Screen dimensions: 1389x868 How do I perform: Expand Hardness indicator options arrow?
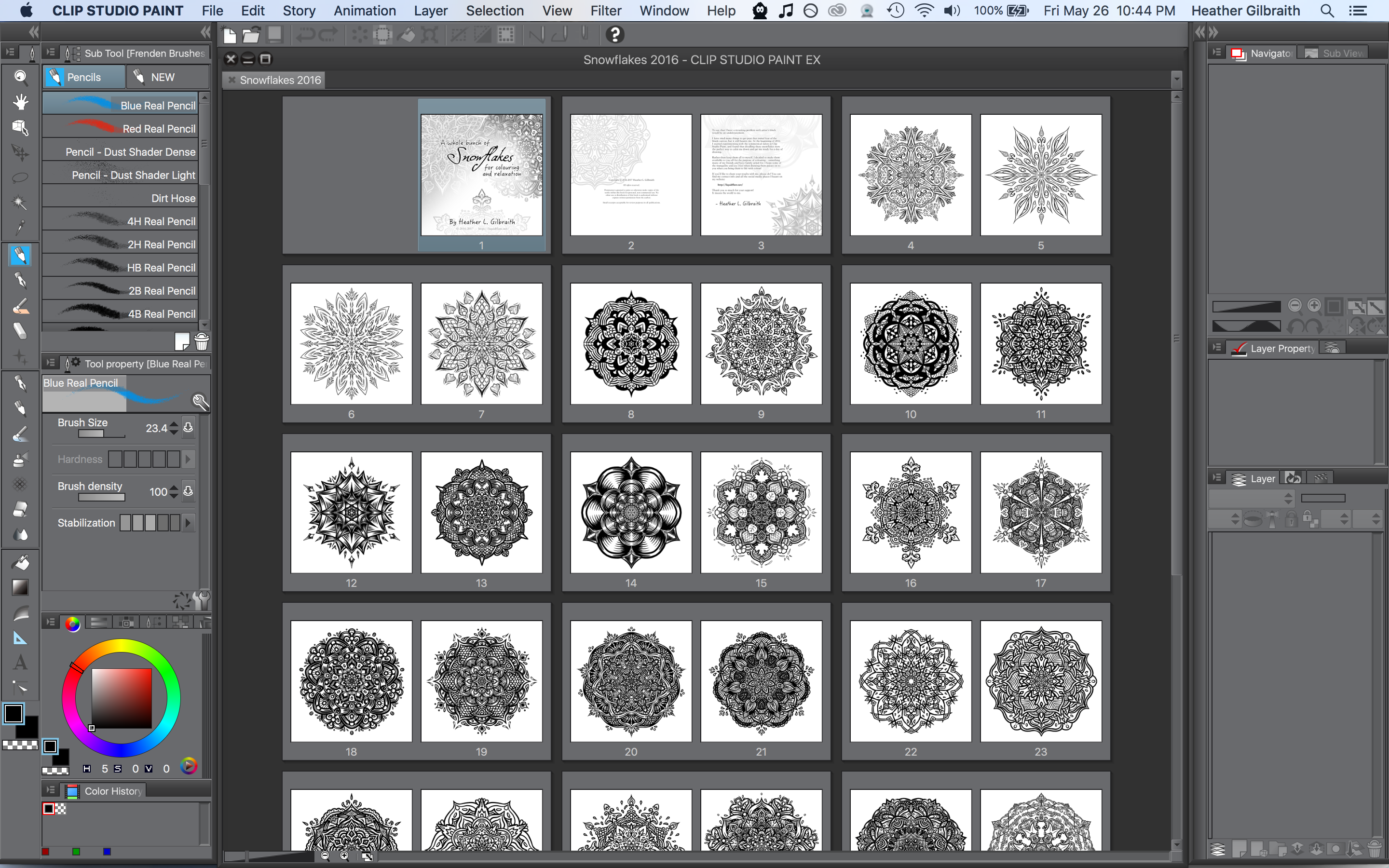188,459
